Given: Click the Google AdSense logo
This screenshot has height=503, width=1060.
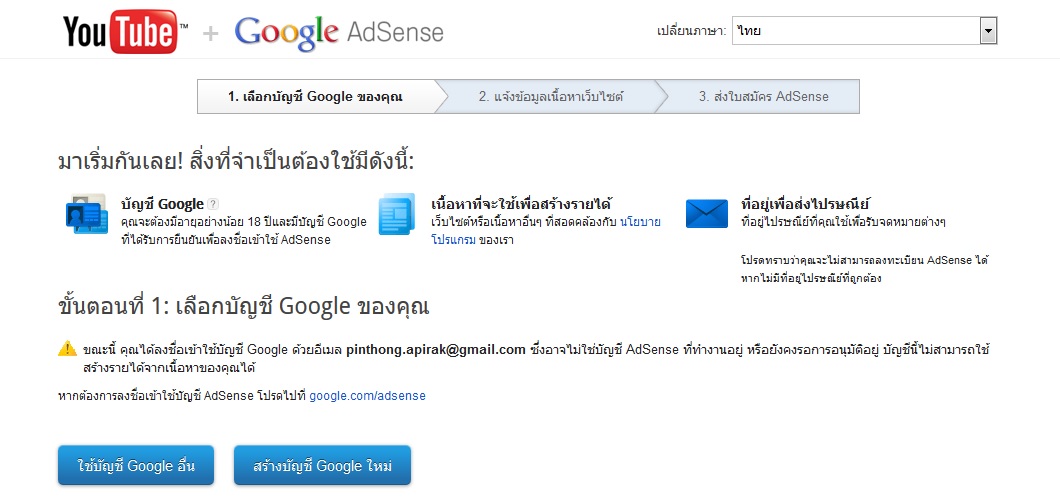Looking at the screenshot, I should point(339,33).
